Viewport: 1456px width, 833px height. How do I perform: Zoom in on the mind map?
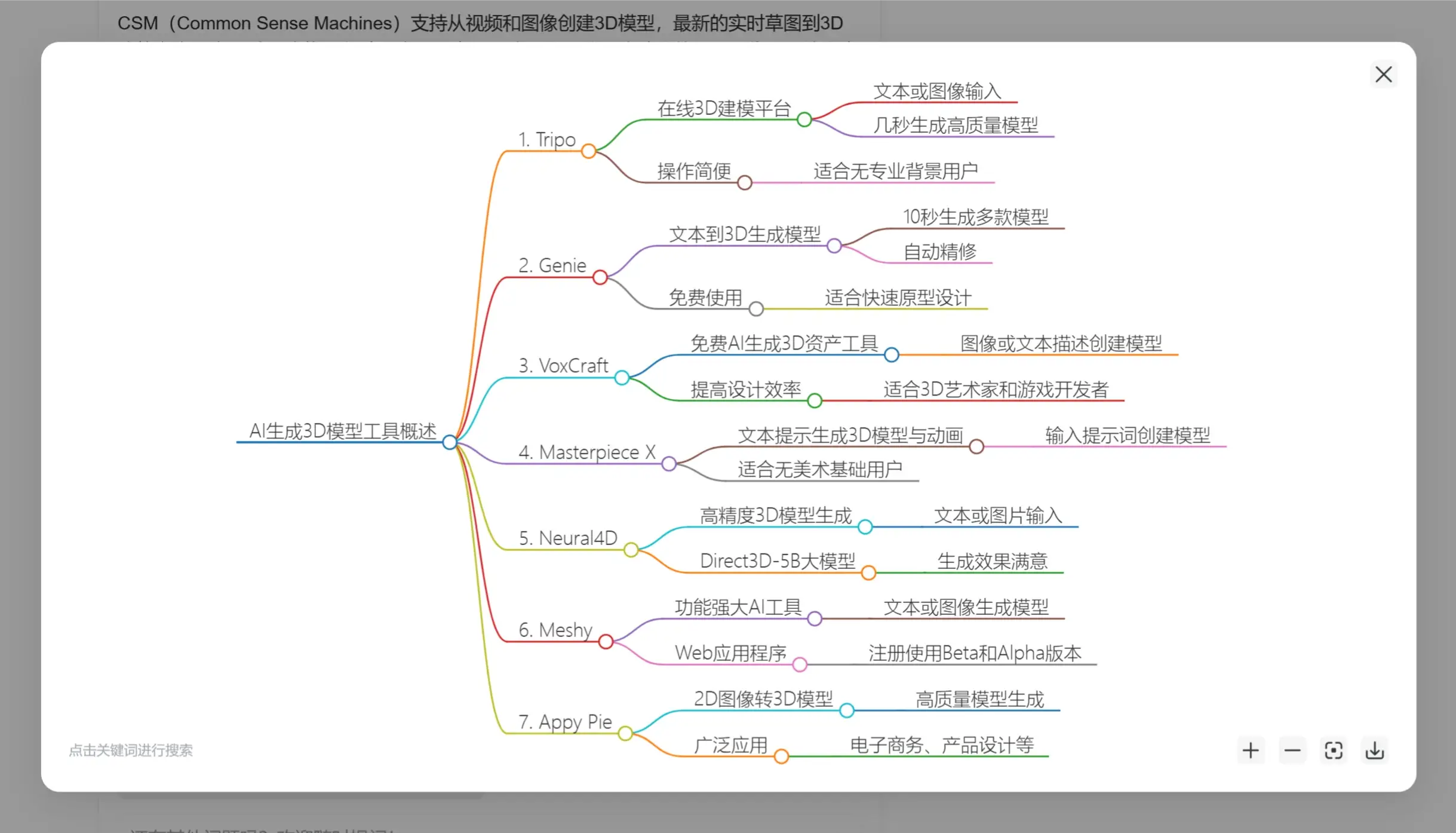click(1250, 750)
